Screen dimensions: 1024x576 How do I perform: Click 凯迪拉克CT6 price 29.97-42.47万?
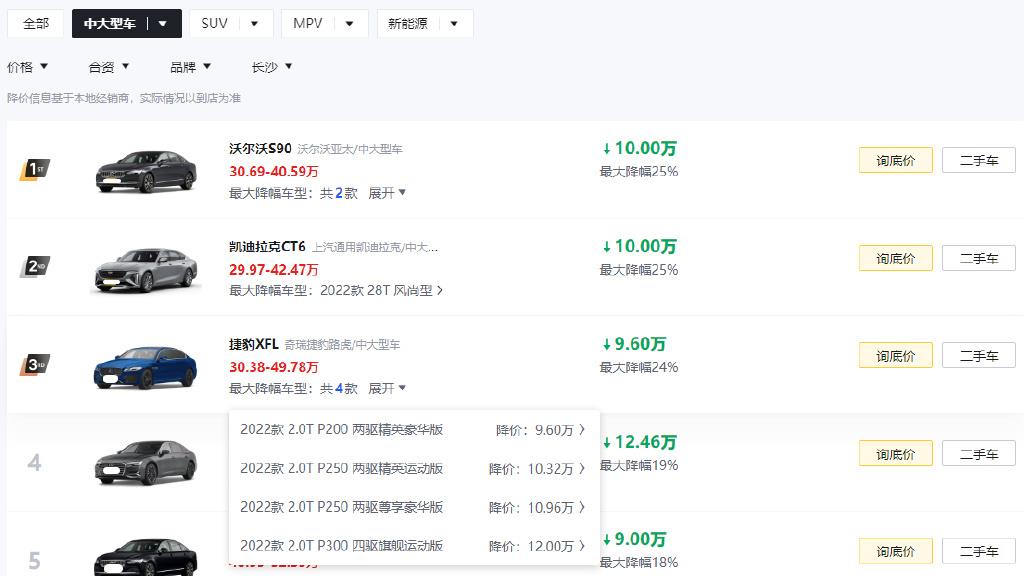pos(274,269)
